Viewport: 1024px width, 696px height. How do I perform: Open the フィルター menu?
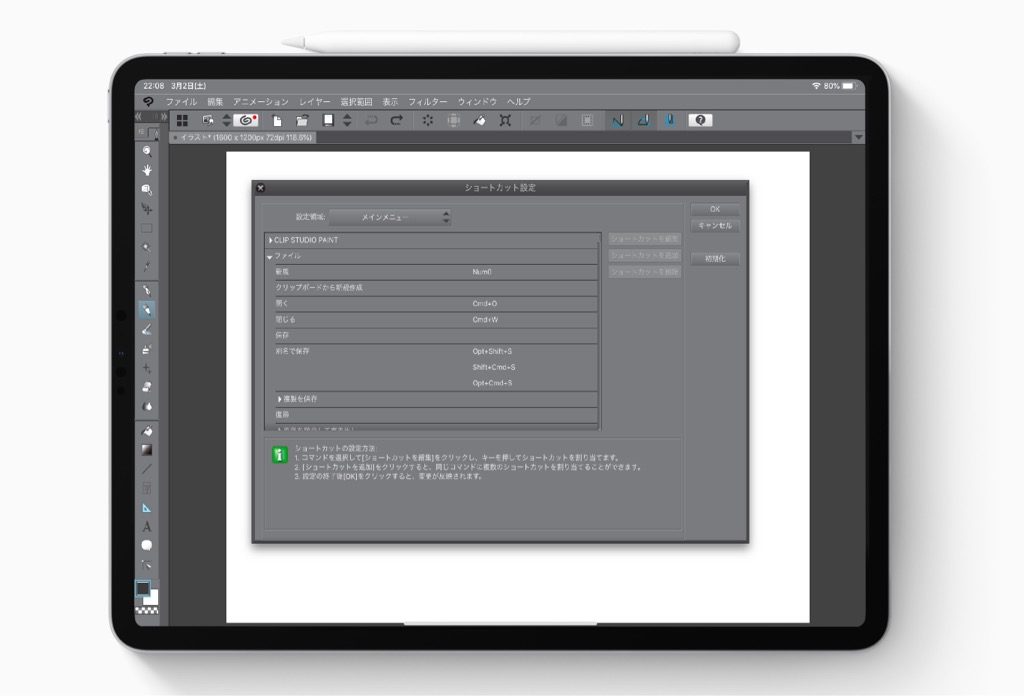[428, 102]
